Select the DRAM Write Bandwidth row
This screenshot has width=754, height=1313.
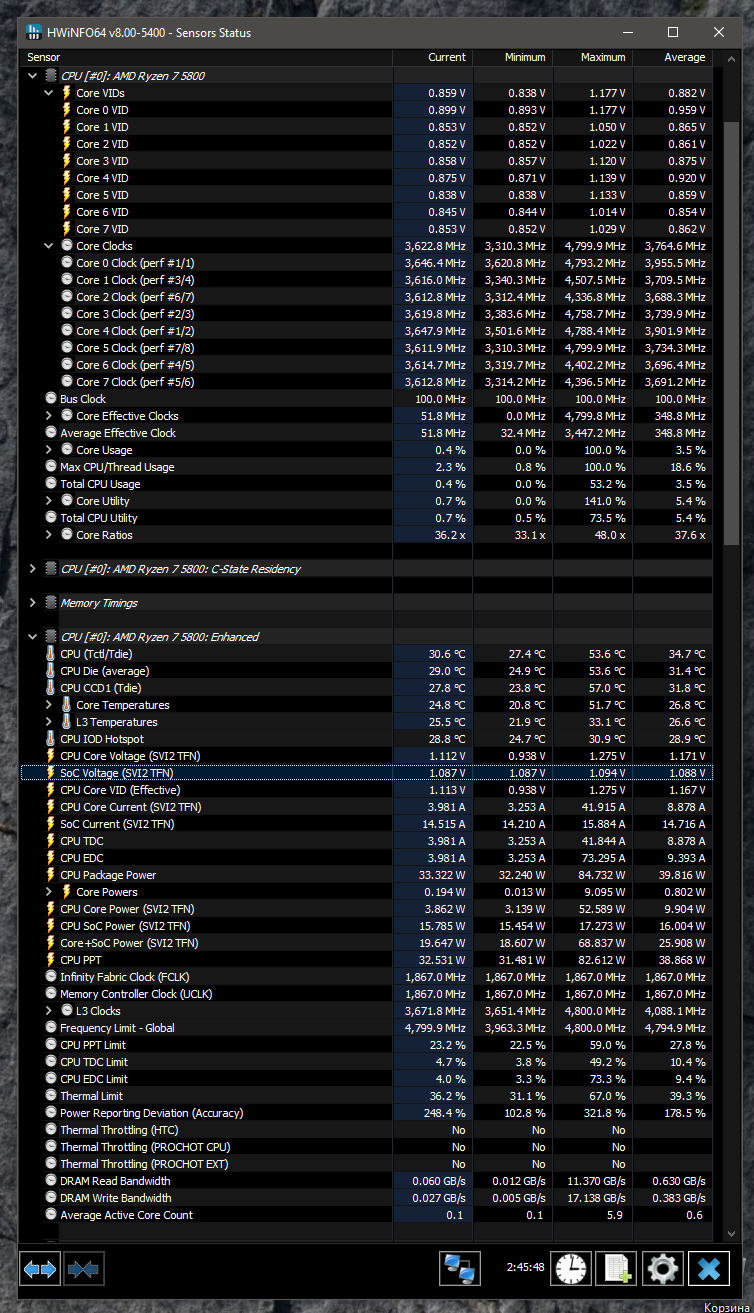tap(367, 1198)
